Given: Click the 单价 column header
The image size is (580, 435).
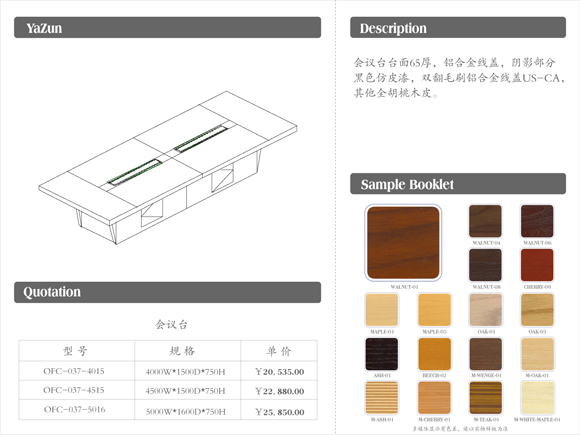Looking at the screenshot, I should click(x=279, y=351).
